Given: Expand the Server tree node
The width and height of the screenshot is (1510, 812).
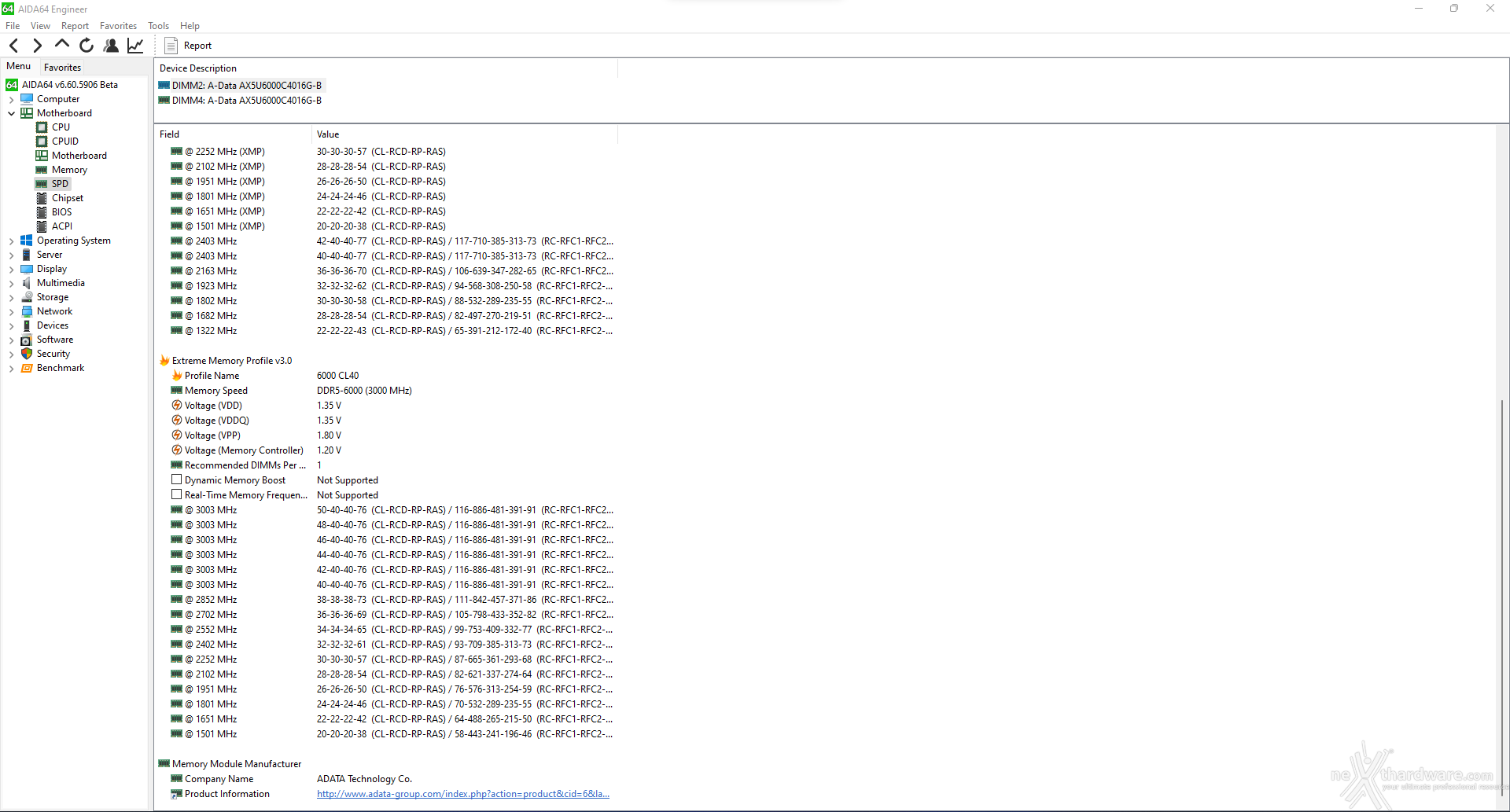Looking at the screenshot, I should tap(11, 255).
